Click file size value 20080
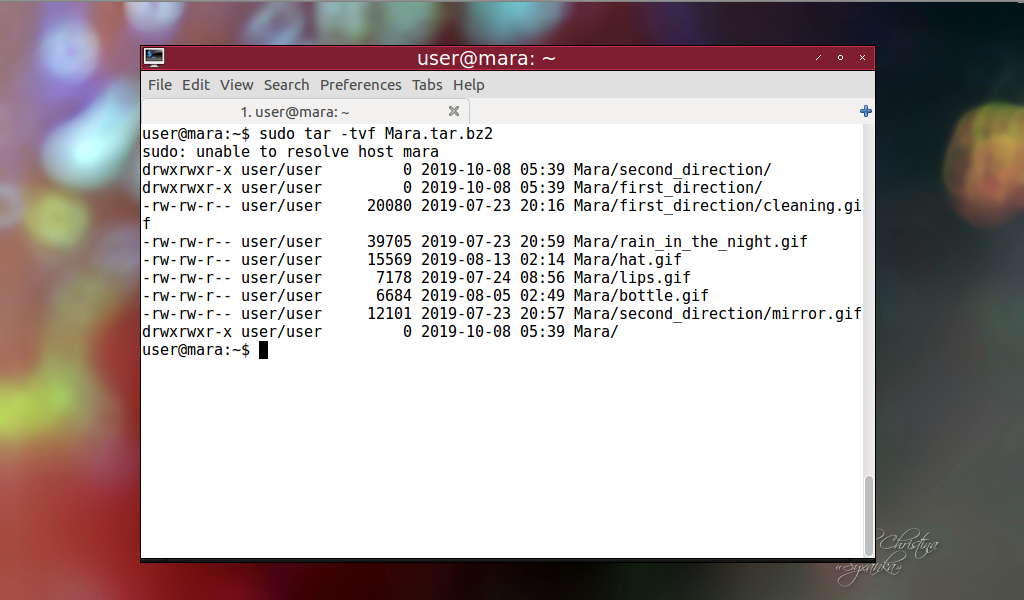Image resolution: width=1024 pixels, height=600 pixels. 389,206
